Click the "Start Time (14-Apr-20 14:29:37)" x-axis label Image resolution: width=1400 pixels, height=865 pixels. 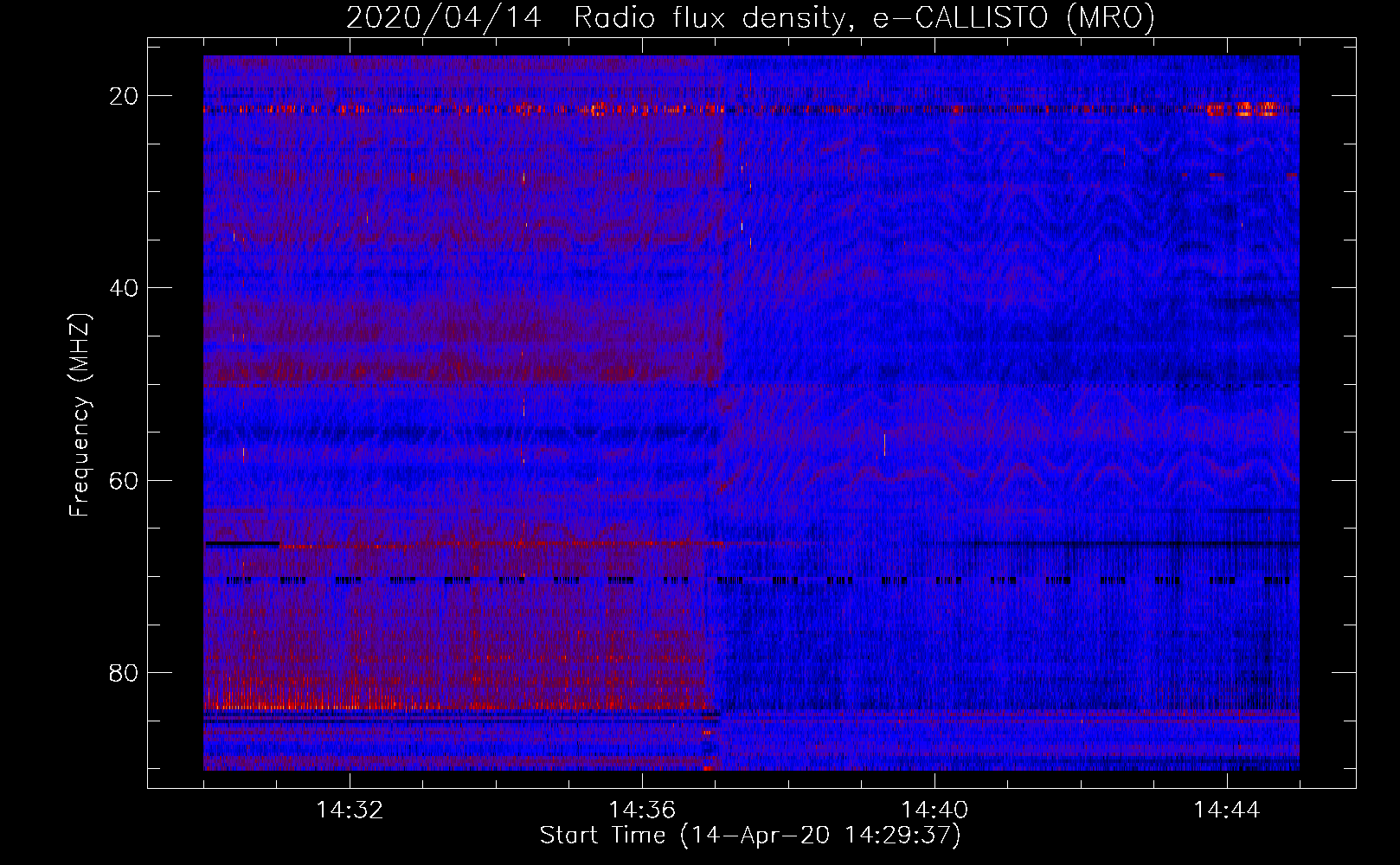coord(750,836)
